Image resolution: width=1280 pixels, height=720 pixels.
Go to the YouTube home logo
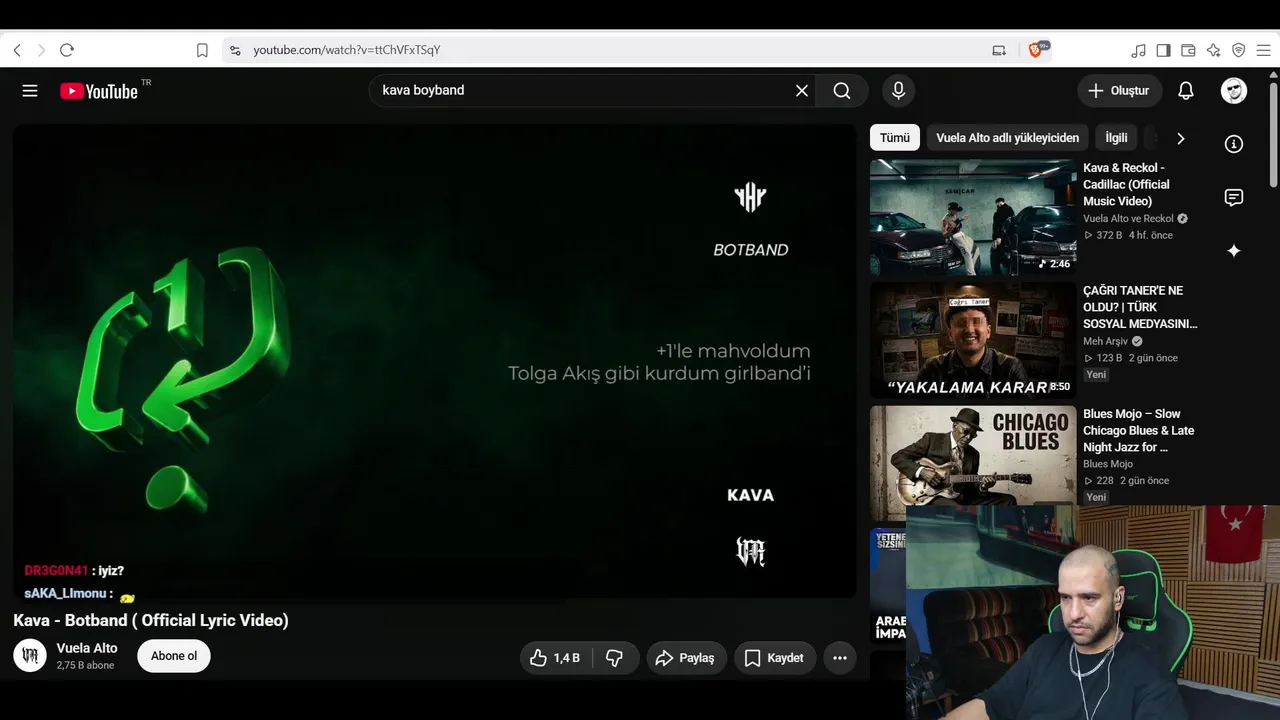[x=99, y=91]
